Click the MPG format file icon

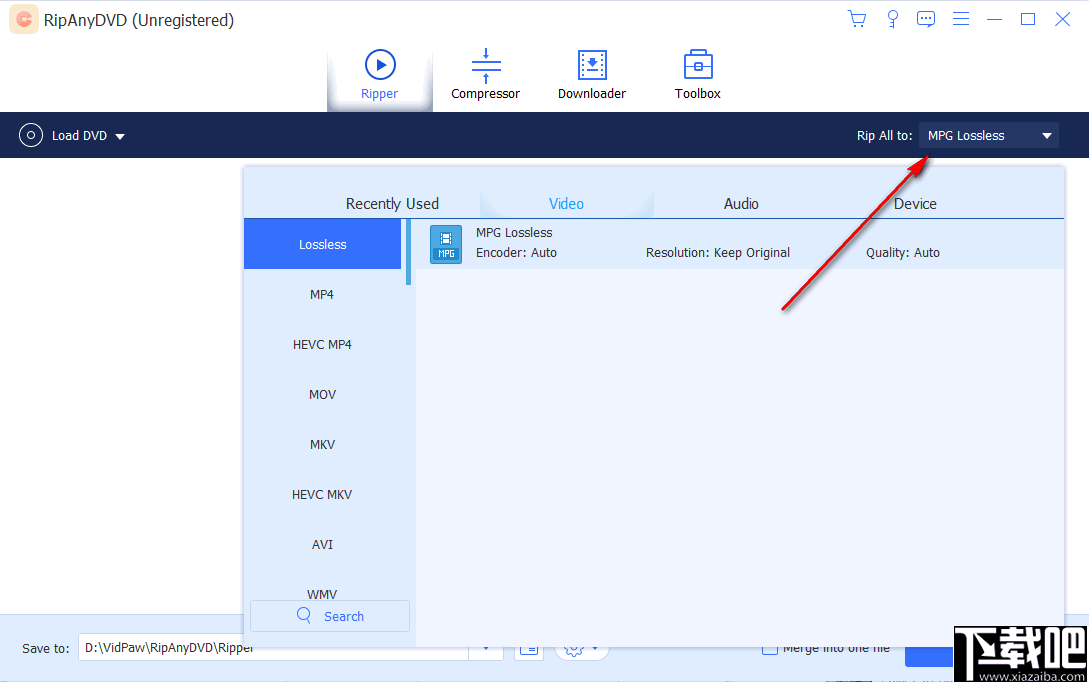(x=446, y=244)
